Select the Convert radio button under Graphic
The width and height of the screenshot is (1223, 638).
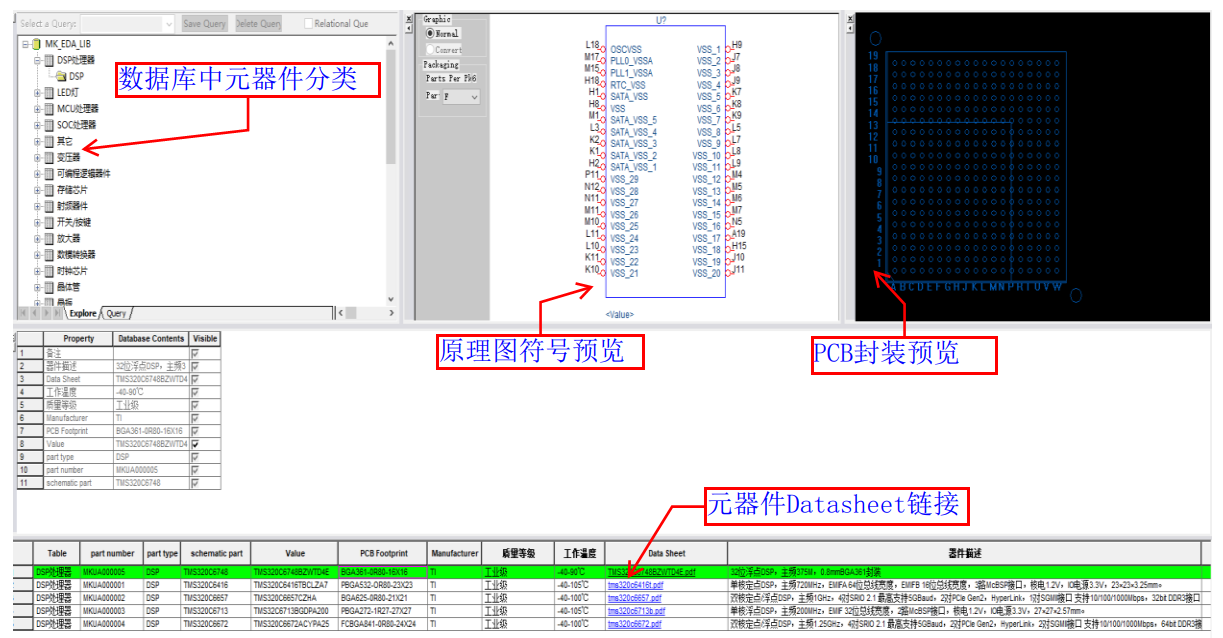[x=430, y=50]
